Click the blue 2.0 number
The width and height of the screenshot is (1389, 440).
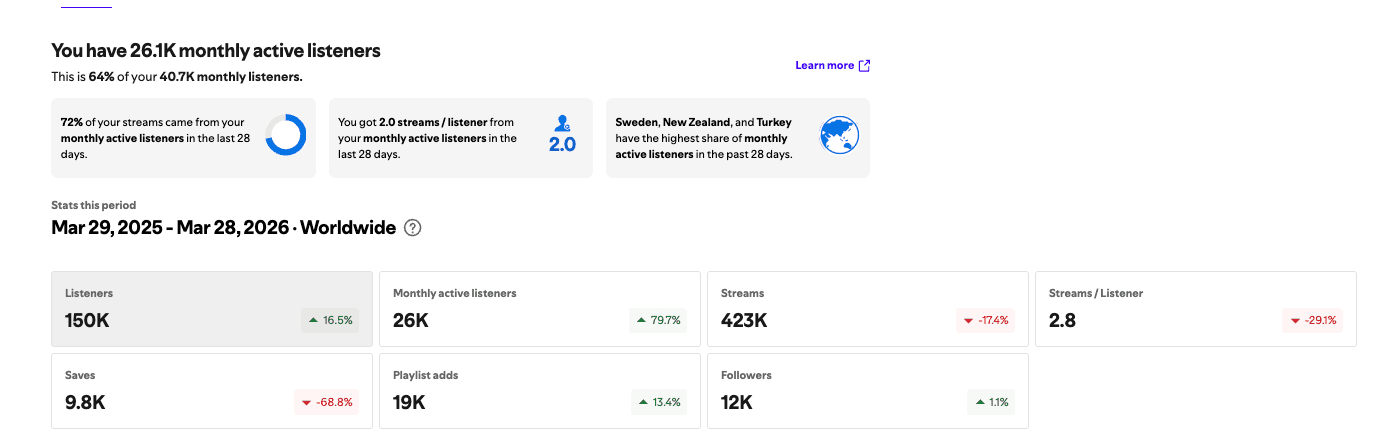pyautogui.click(x=563, y=145)
